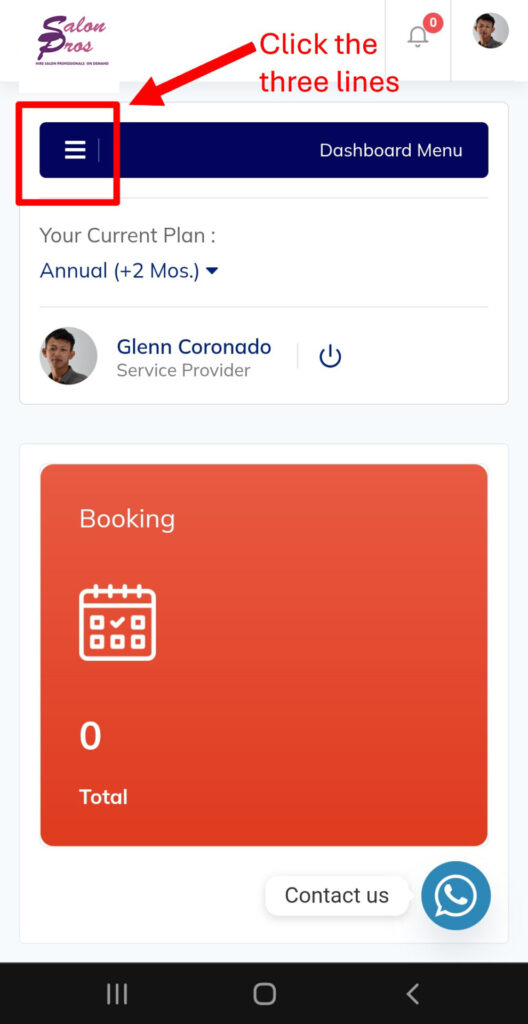The width and height of the screenshot is (528, 1024).
Task: Click Glenn Coronado's round profile photo
Action: click(69, 356)
